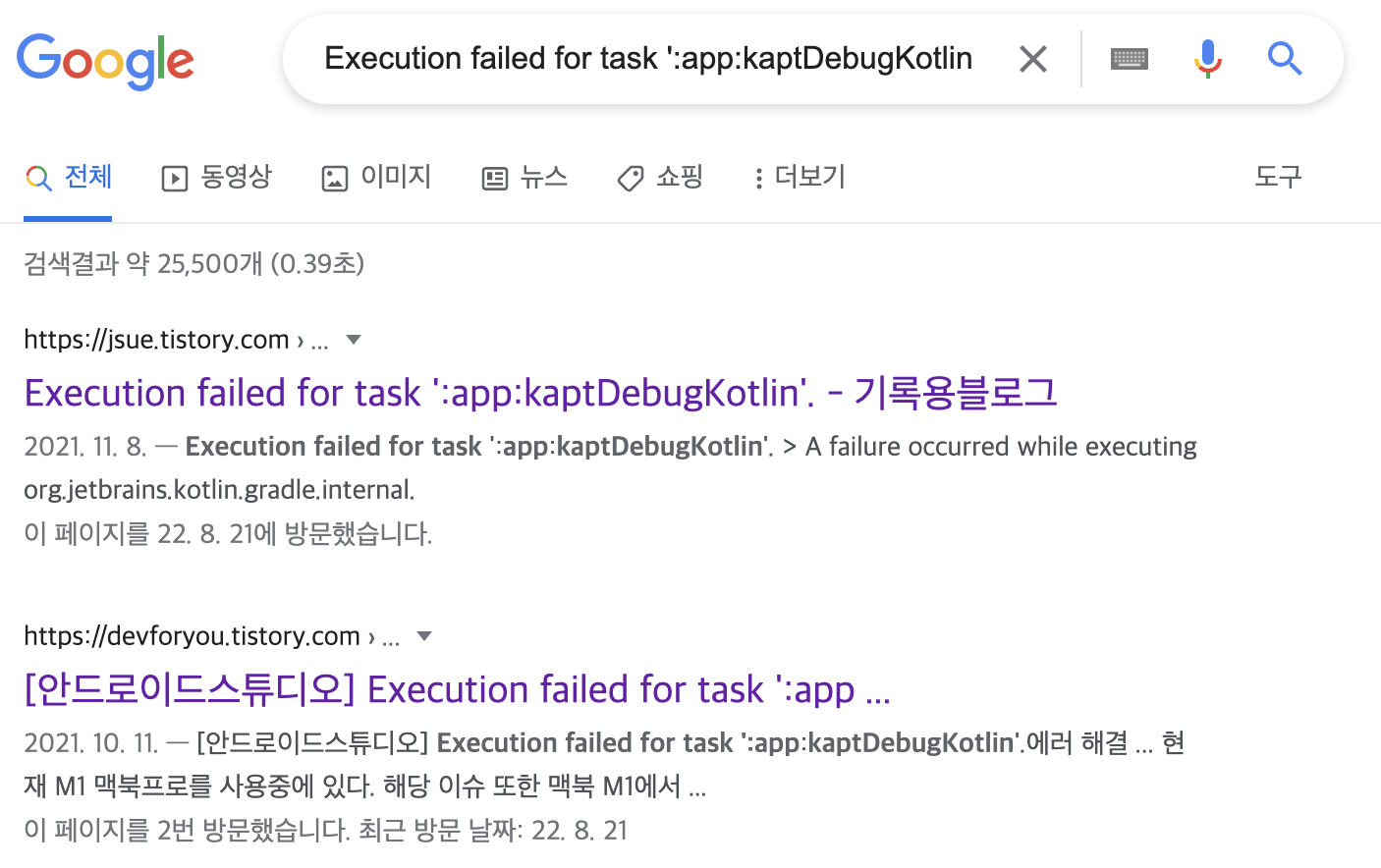Click the result count text '검색결과 약 25,500개'
Screen dimensions: 1381x868
143,263
